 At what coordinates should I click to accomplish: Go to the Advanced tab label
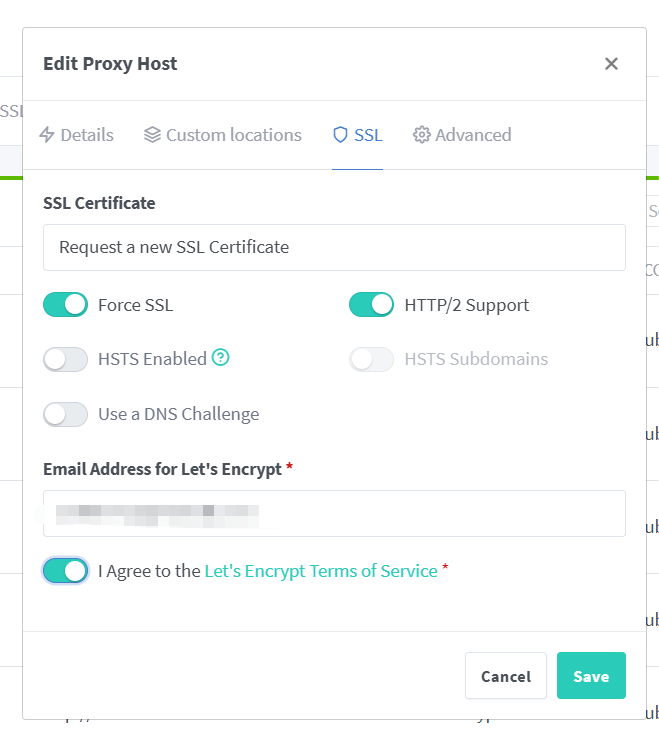(473, 135)
